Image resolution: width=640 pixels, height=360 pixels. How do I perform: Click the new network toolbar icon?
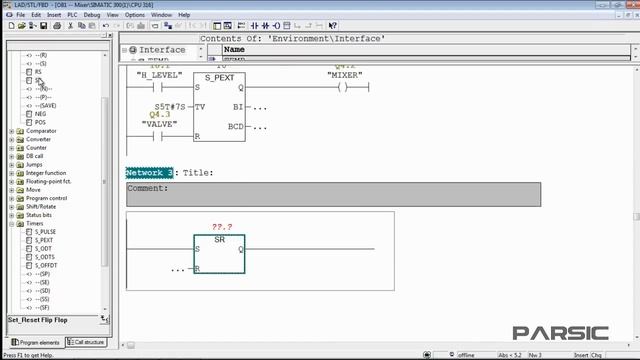pyautogui.click(x=241, y=26)
